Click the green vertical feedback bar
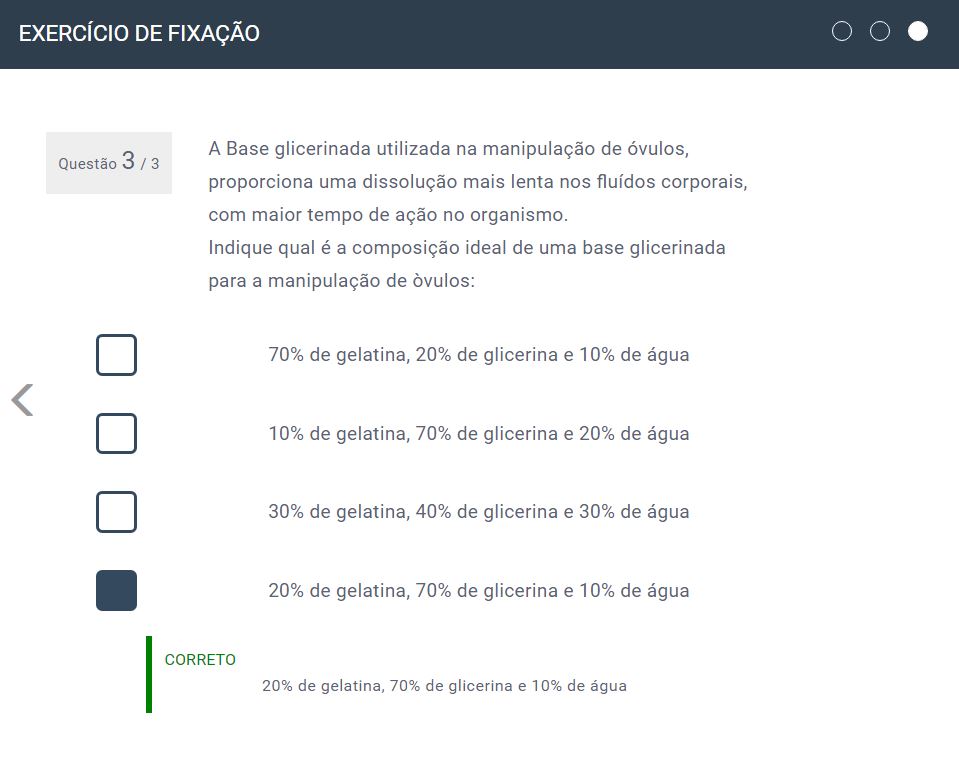Image resolution: width=959 pixels, height=775 pixels. point(149,674)
